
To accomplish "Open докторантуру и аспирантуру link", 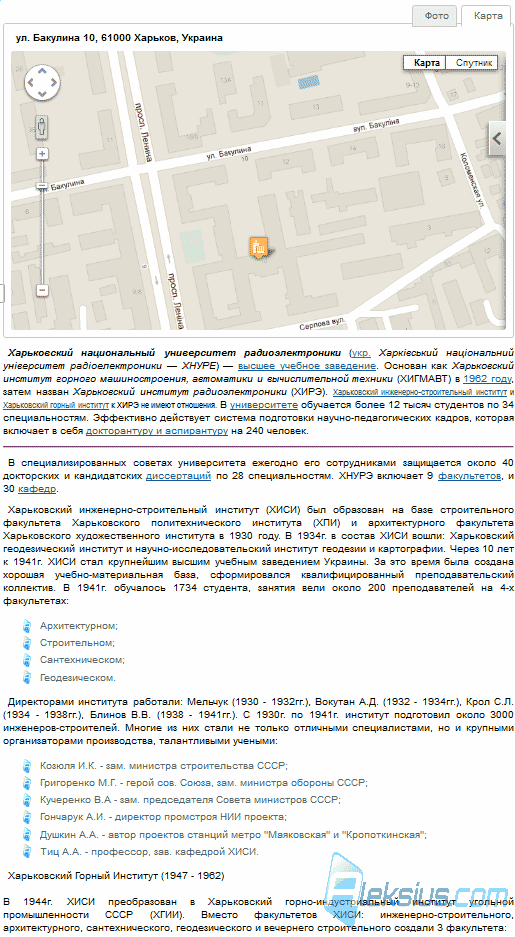I will (157, 431).
